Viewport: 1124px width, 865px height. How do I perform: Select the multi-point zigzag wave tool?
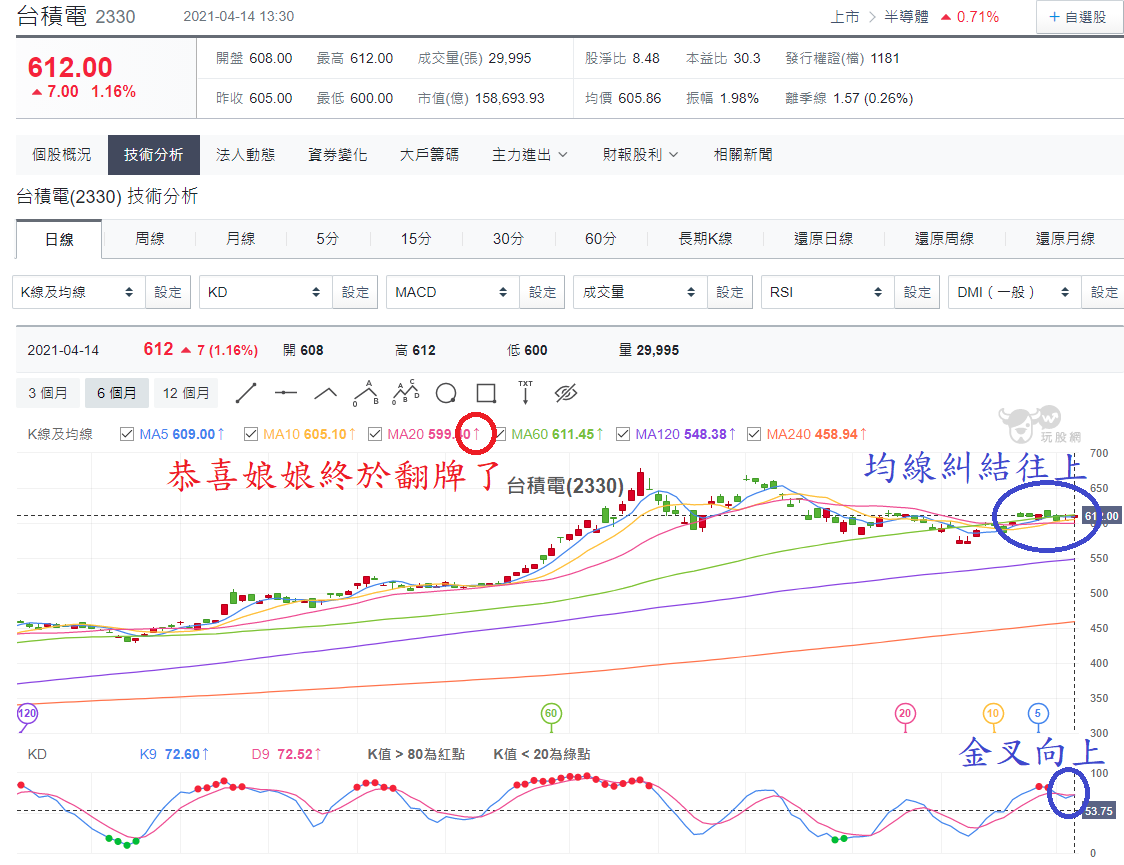pos(406,393)
